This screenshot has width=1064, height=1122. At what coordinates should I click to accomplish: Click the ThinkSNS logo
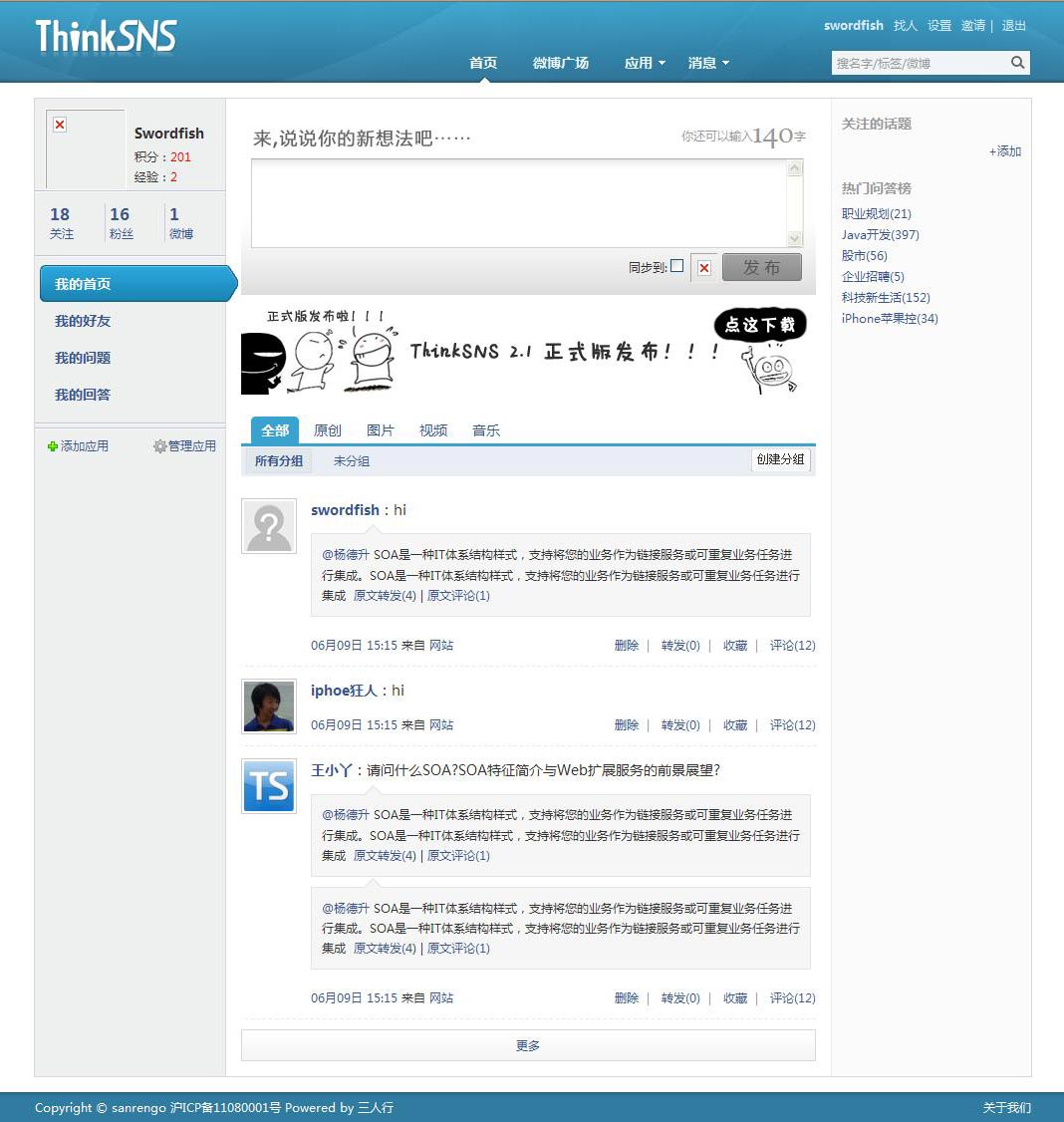click(x=106, y=36)
